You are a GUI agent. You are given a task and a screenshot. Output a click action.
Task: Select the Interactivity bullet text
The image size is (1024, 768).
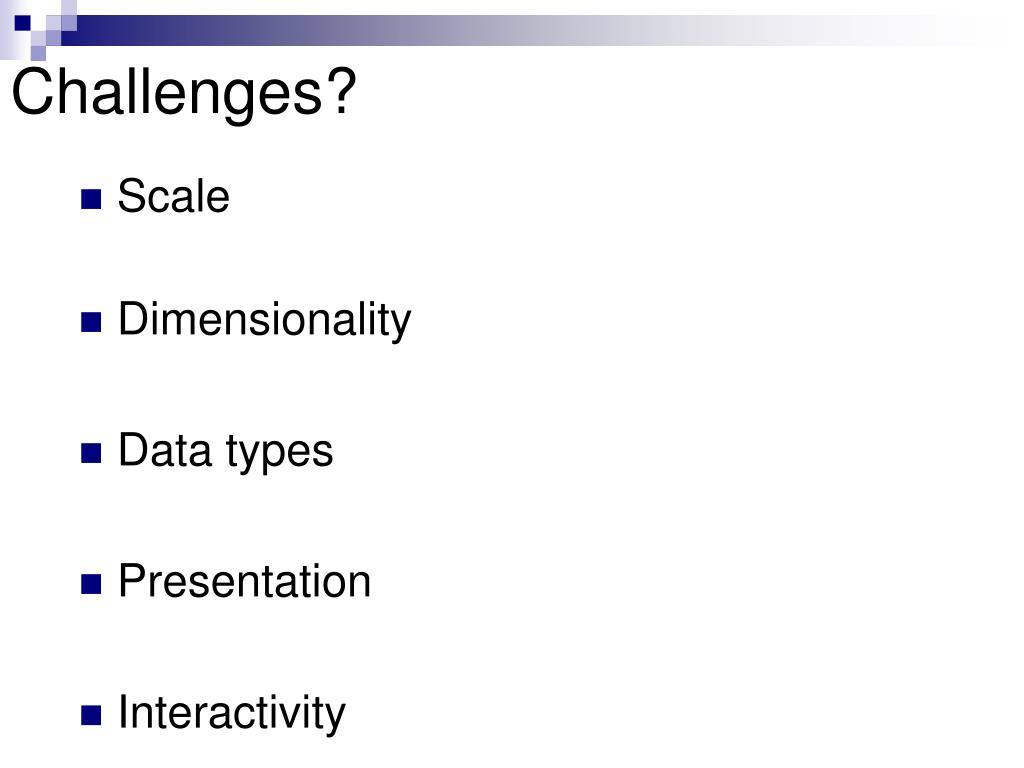point(231,713)
